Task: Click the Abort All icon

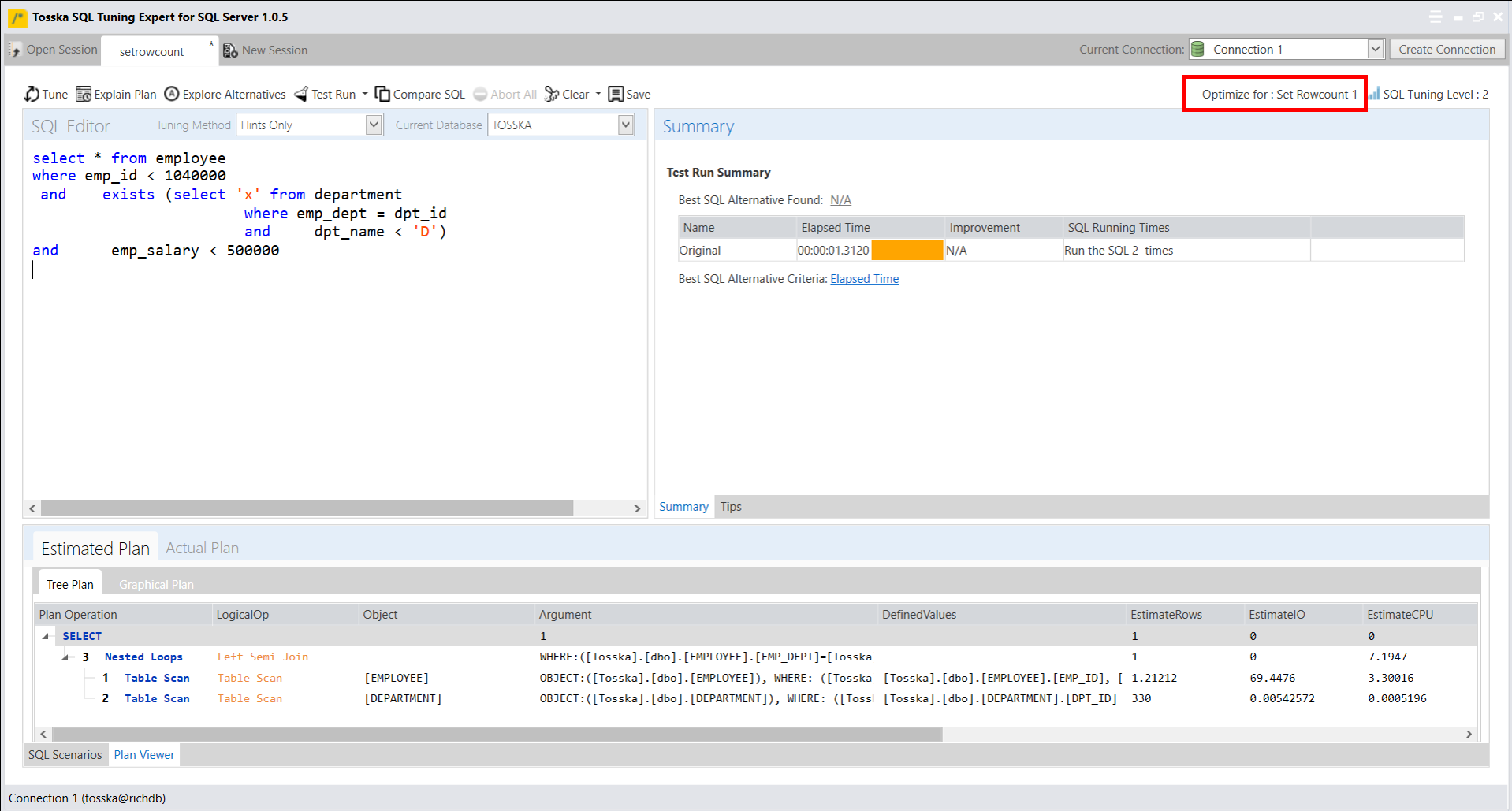Action: (480, 94)
